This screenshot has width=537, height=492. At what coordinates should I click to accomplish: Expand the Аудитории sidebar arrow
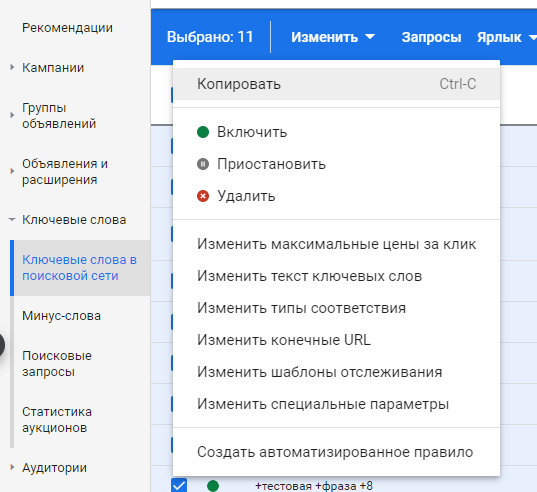[12, 467]
